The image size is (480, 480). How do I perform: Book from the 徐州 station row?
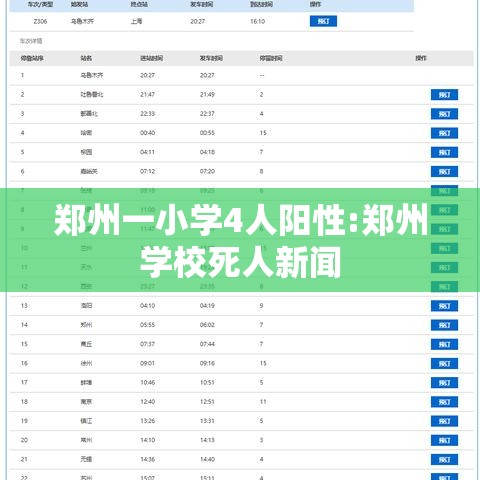pos(444,364)
